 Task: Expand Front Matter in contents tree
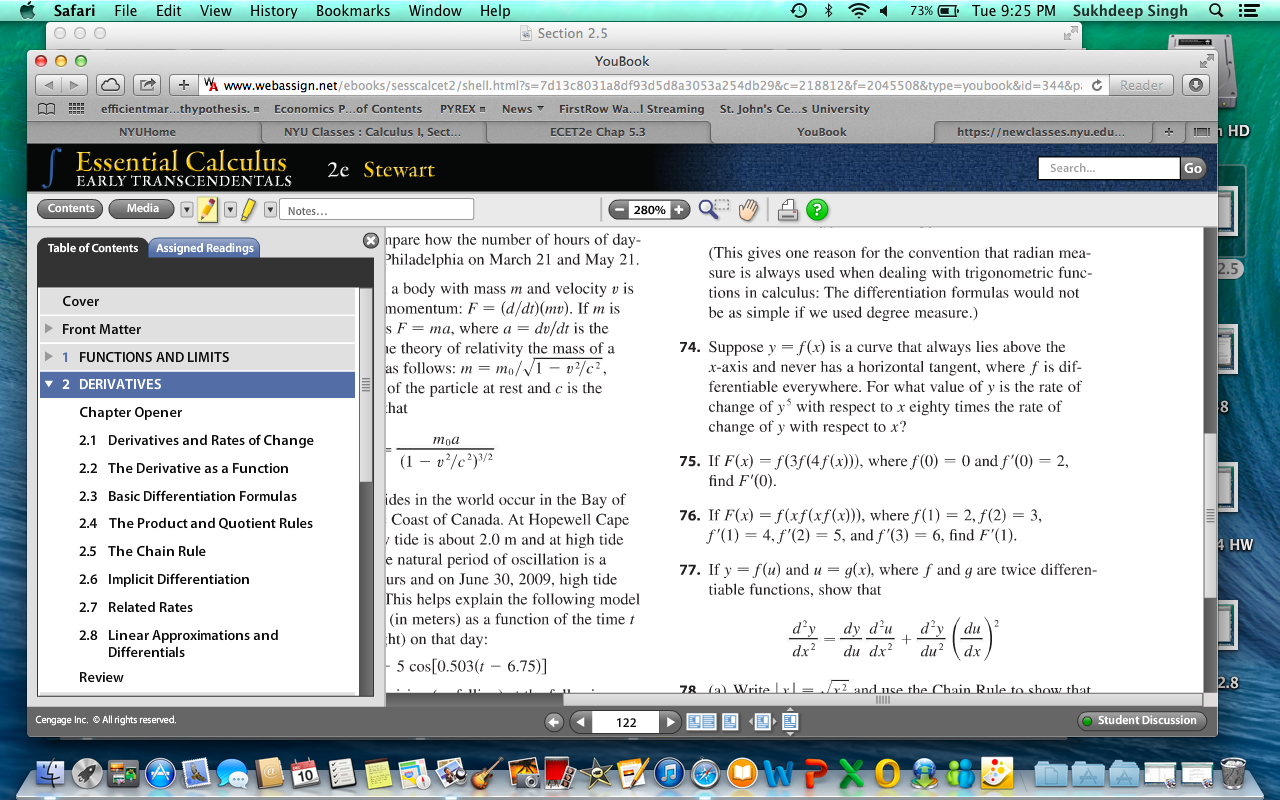[x=49, y=329]
